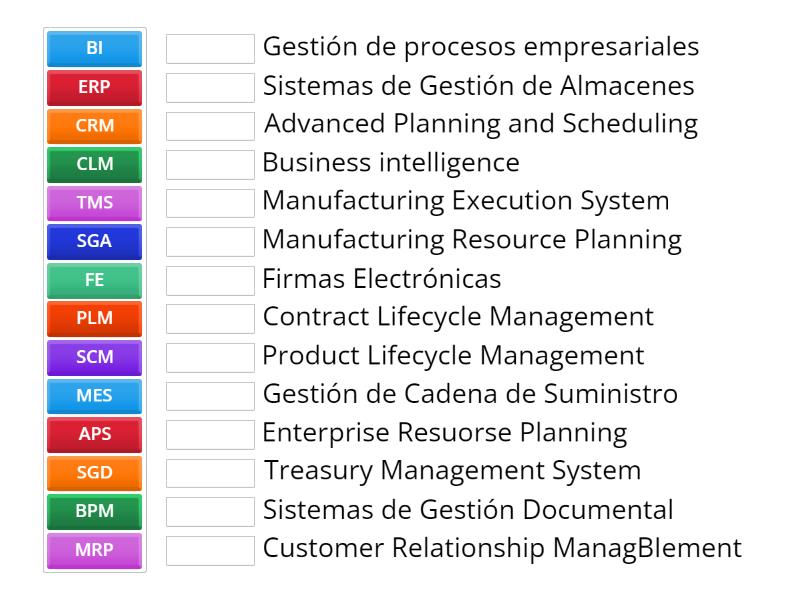Click slot beside Gestión de procesos empresariales
The height and width of the screenshot is (600, 800).
[x=210, y=48]
